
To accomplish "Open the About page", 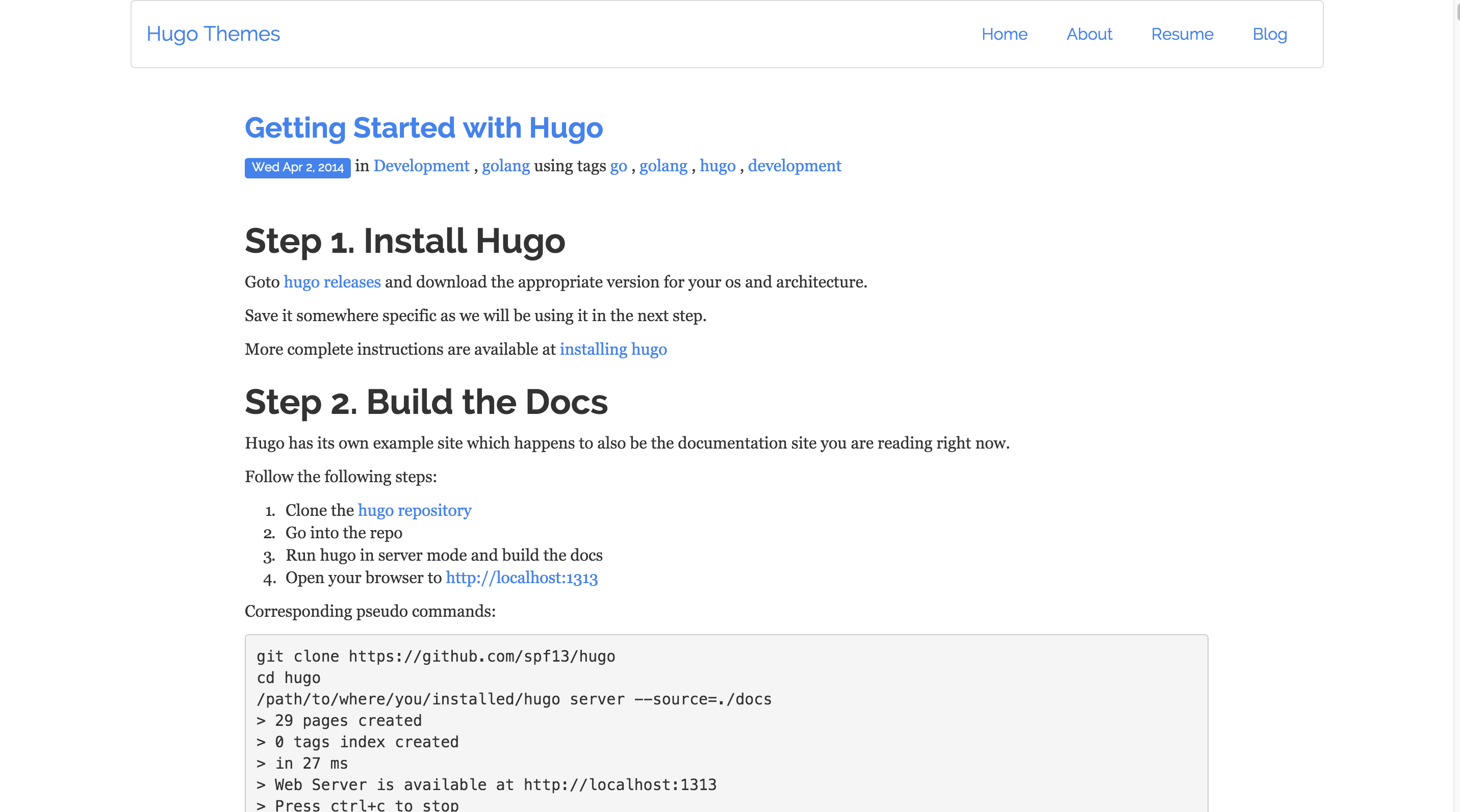I will pyautogui.click(x=1090, y=34).
